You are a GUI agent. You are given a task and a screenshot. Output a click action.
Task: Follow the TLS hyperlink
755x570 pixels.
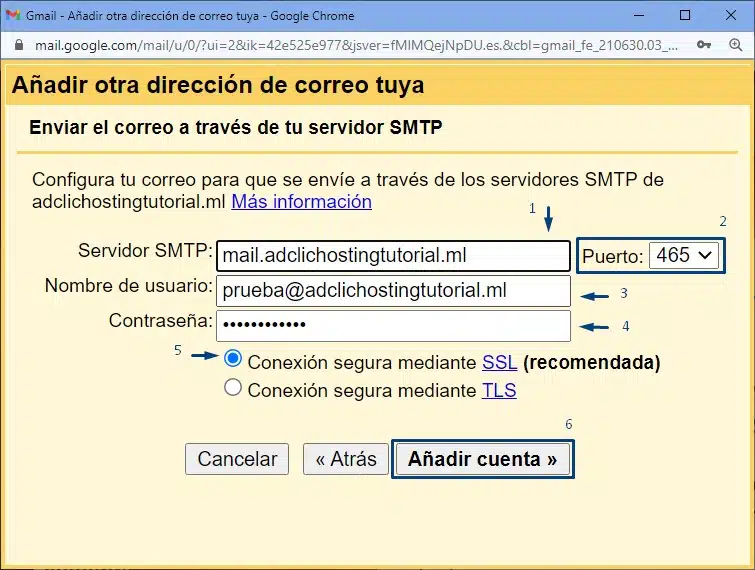point(499,390)
